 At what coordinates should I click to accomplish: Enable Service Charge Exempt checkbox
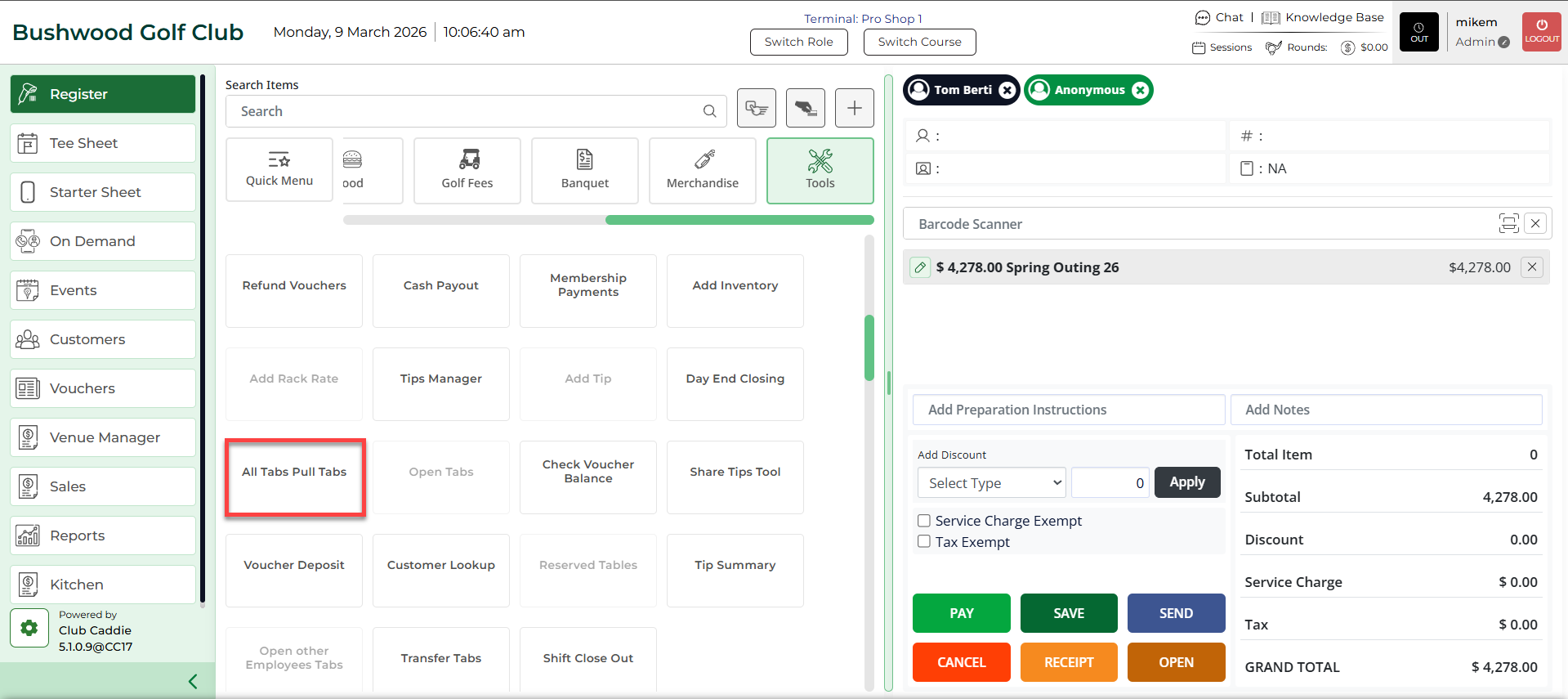click(x=924, y=521)
